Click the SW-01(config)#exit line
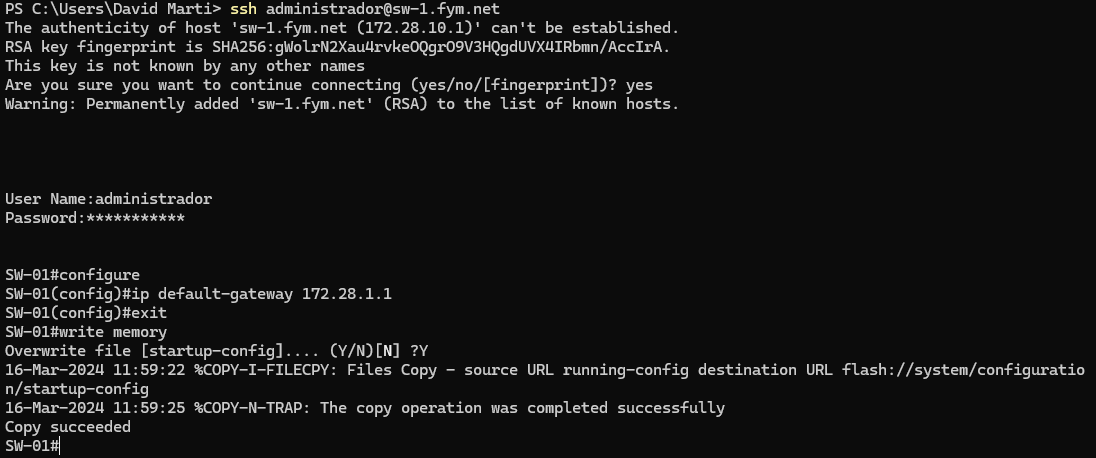The height and width of the screenshot is (458, 1096). pos(86,313)
